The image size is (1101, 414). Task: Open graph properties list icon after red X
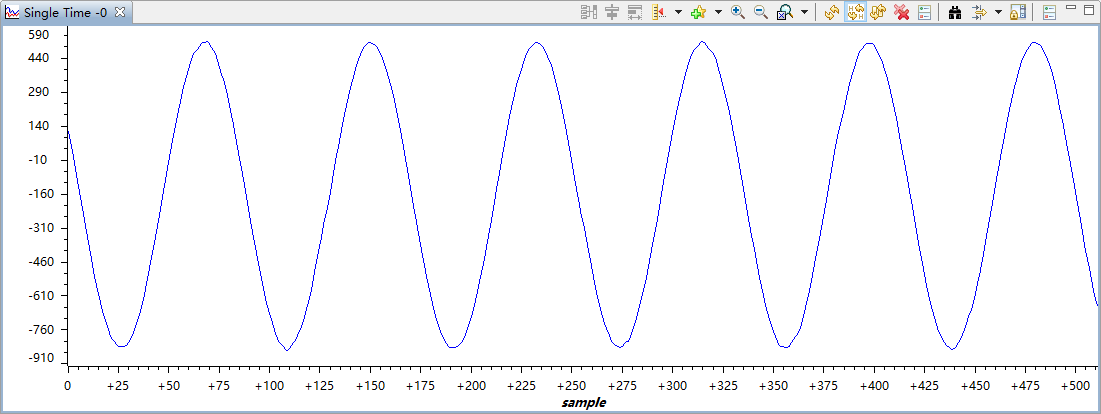tap(924, 12)
